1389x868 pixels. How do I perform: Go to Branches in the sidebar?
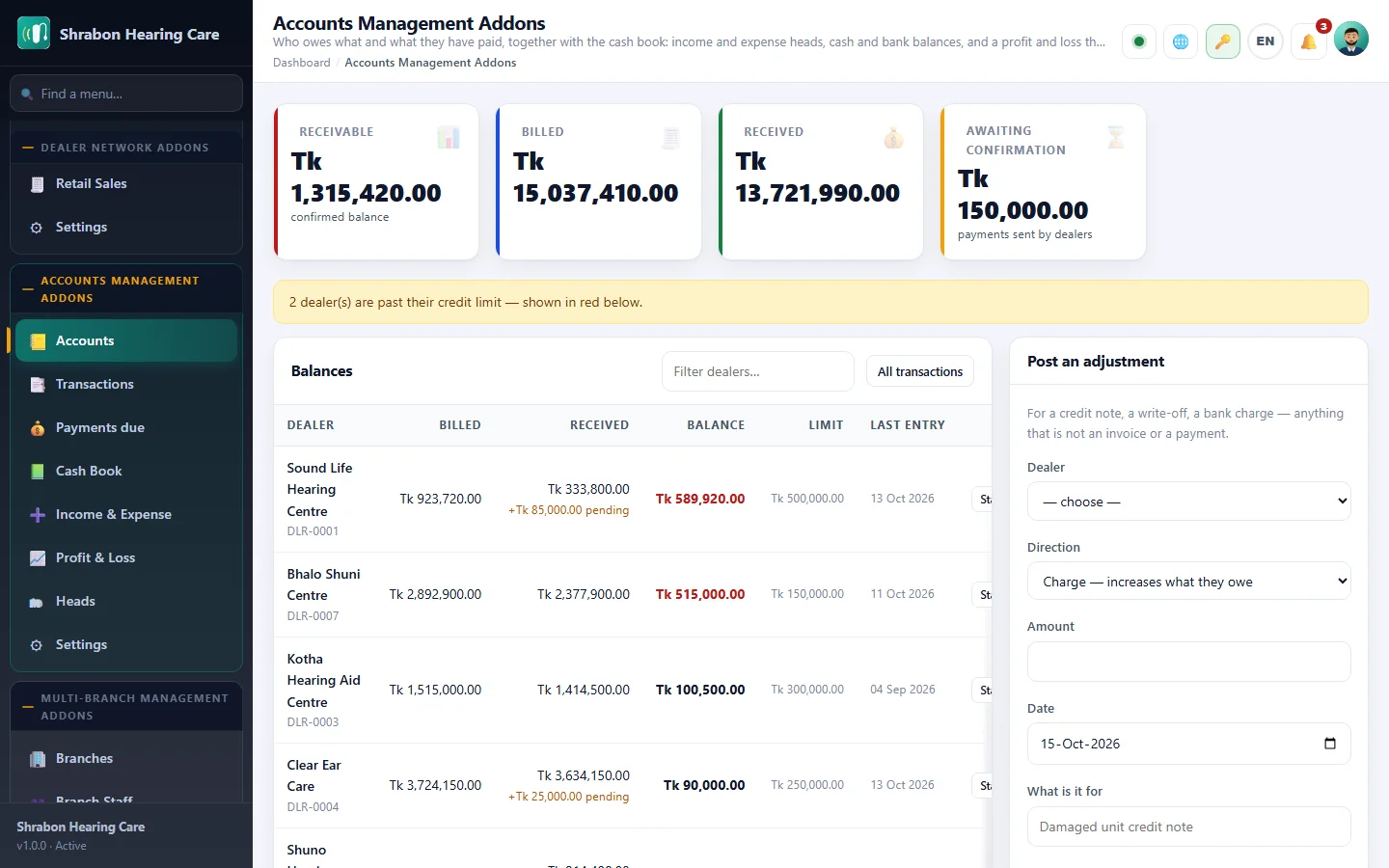pyautogui.click(x=126, y=758)
